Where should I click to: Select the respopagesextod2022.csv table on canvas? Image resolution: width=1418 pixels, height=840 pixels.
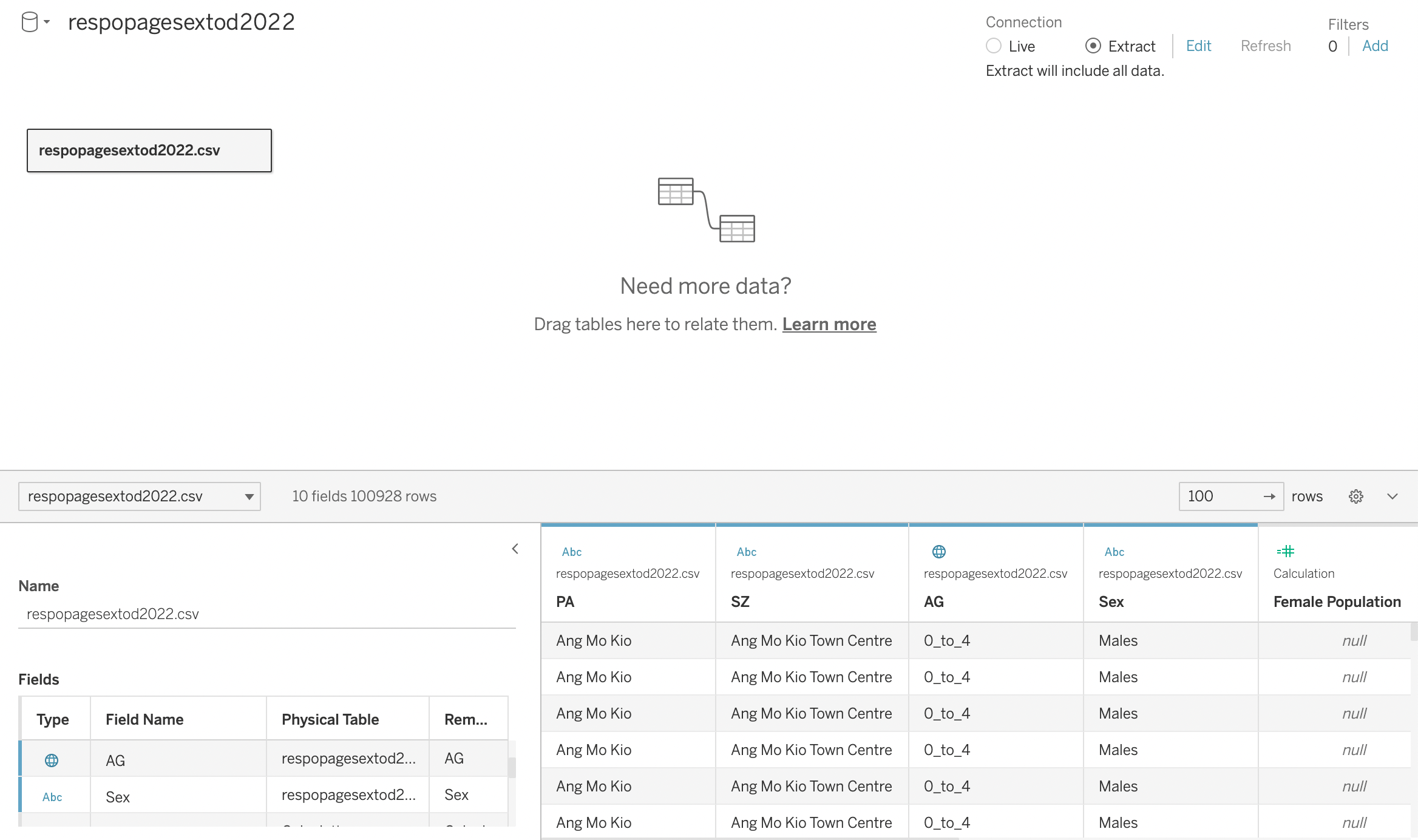click(x=149, y=151)
